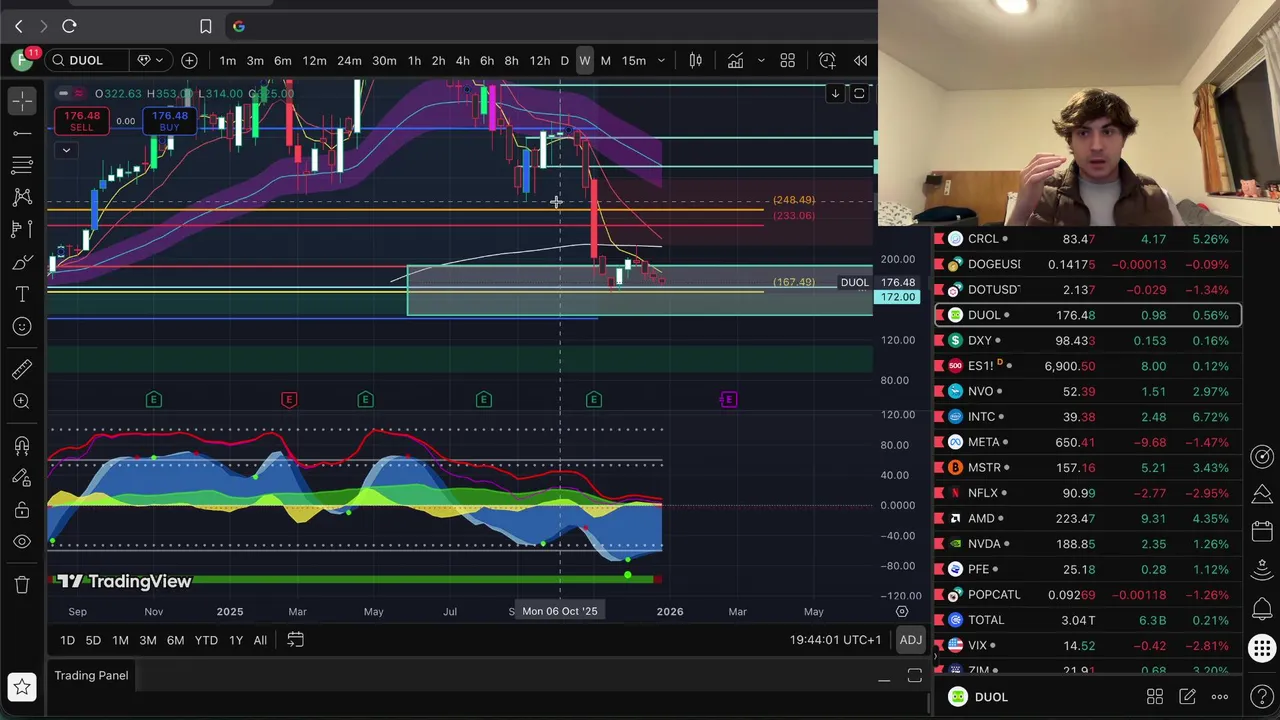
Task: Open the candlestick chart style menu
Action: click(695, 61)
